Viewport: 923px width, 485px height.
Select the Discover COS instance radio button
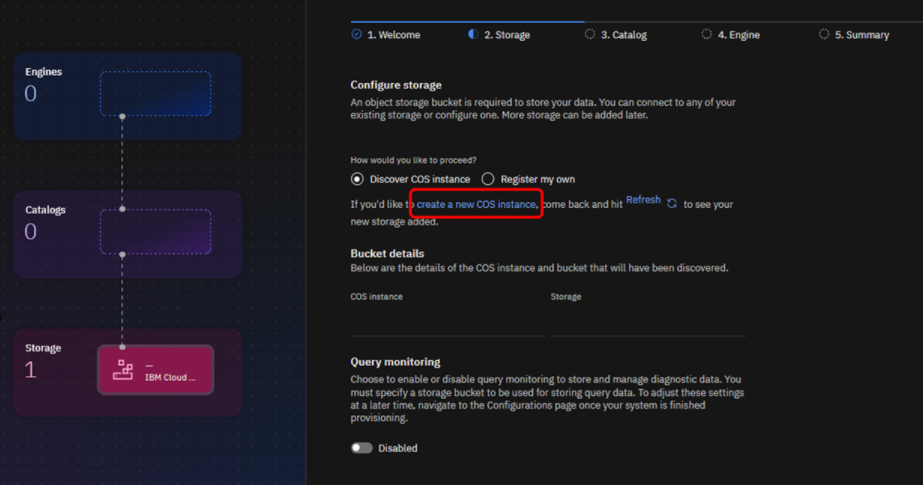click(357, 179)
